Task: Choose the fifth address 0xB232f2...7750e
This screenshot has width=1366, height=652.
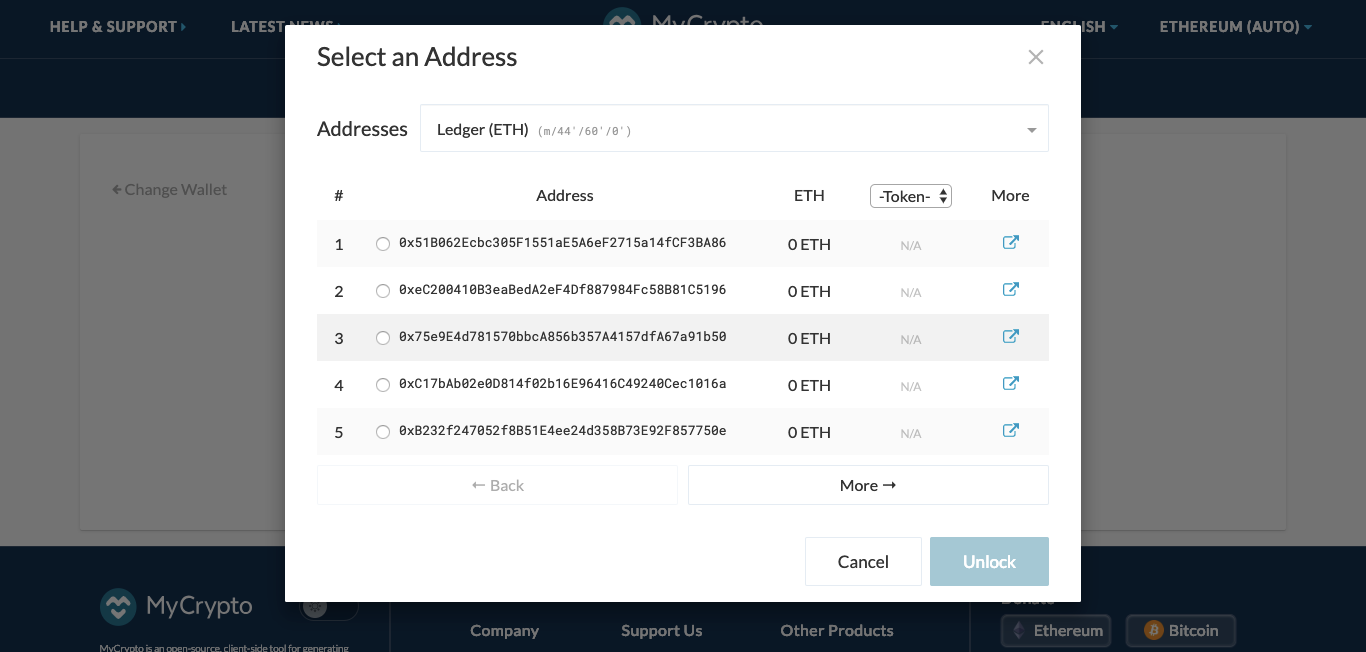Action: (x=383, y=432)
